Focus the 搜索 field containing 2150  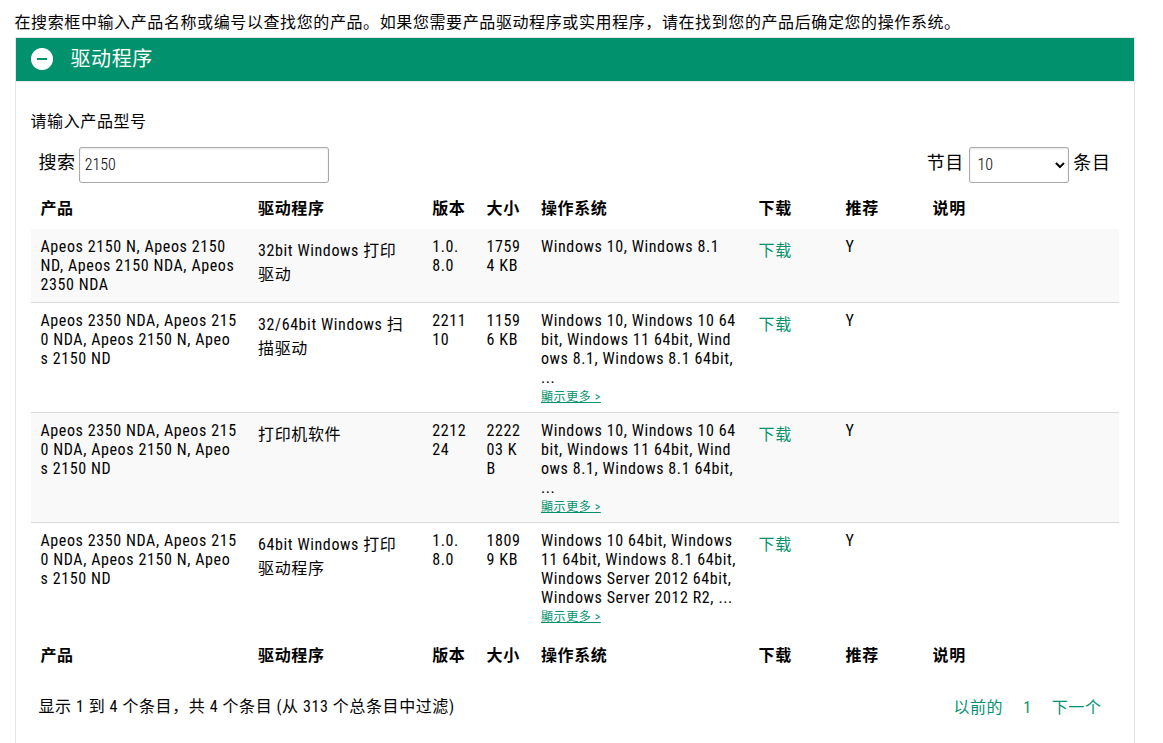coord(204,165)
